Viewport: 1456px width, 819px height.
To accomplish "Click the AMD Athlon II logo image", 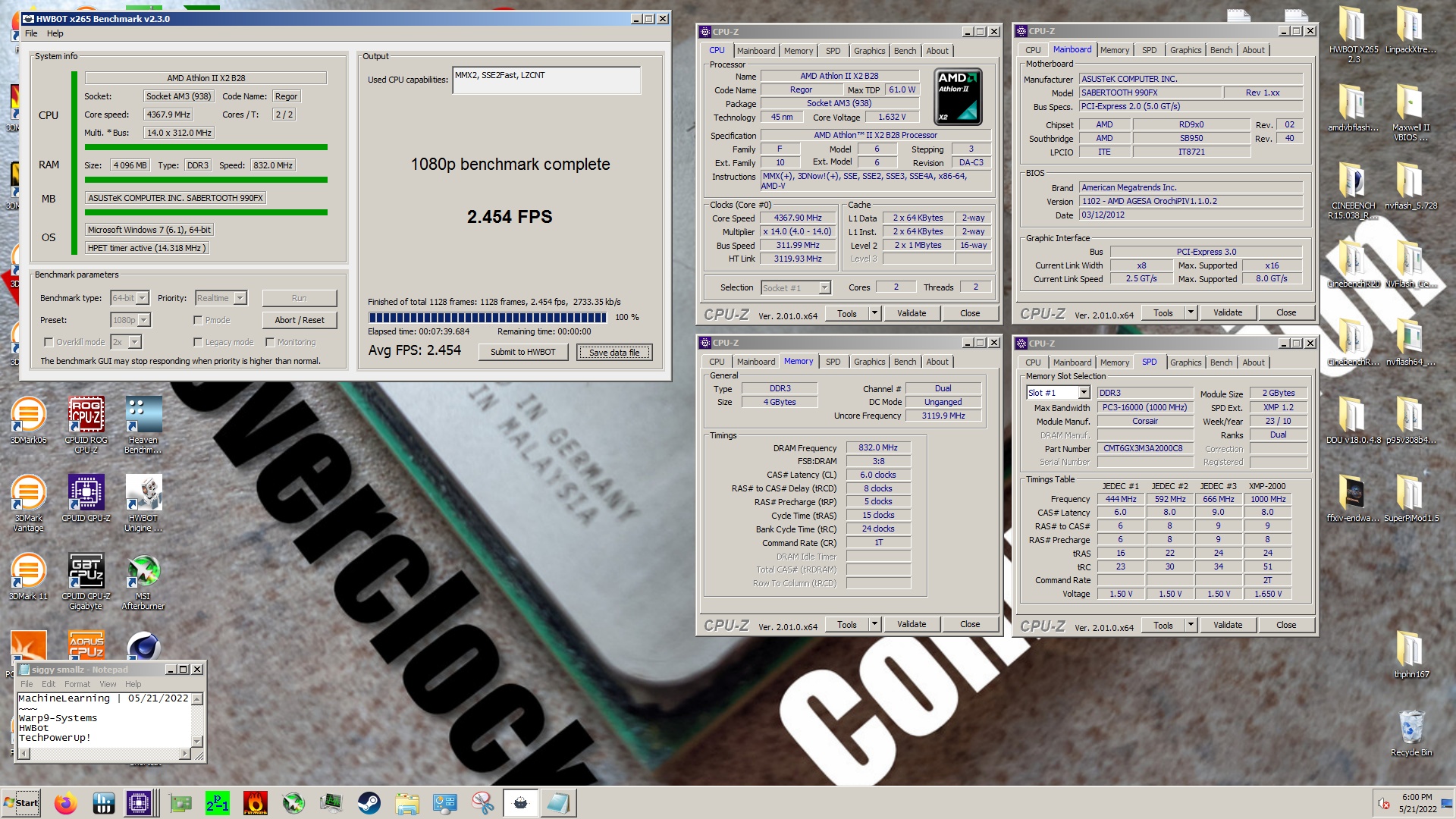I will click(959, 96).
